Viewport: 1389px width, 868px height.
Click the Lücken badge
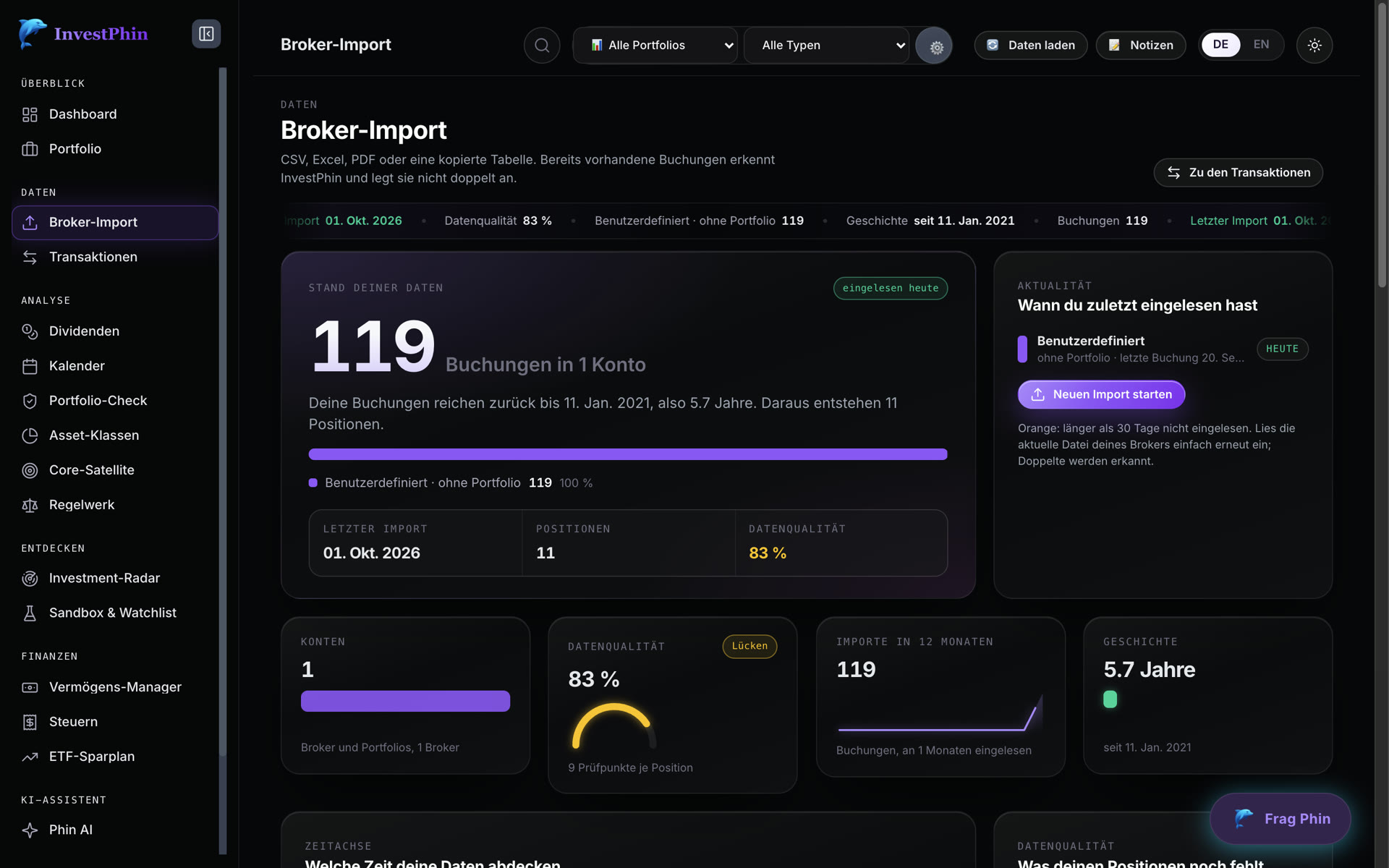[749, 646]
